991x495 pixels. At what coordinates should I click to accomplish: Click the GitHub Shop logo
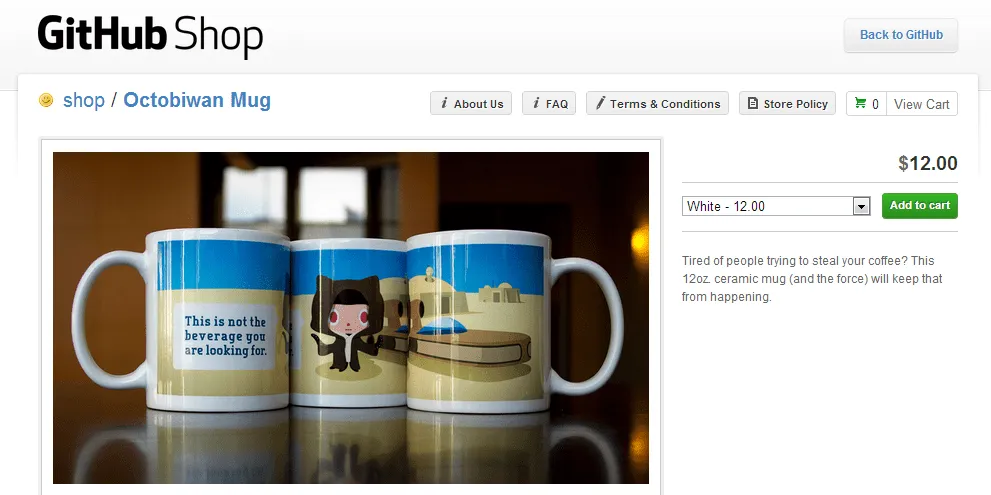150,35
